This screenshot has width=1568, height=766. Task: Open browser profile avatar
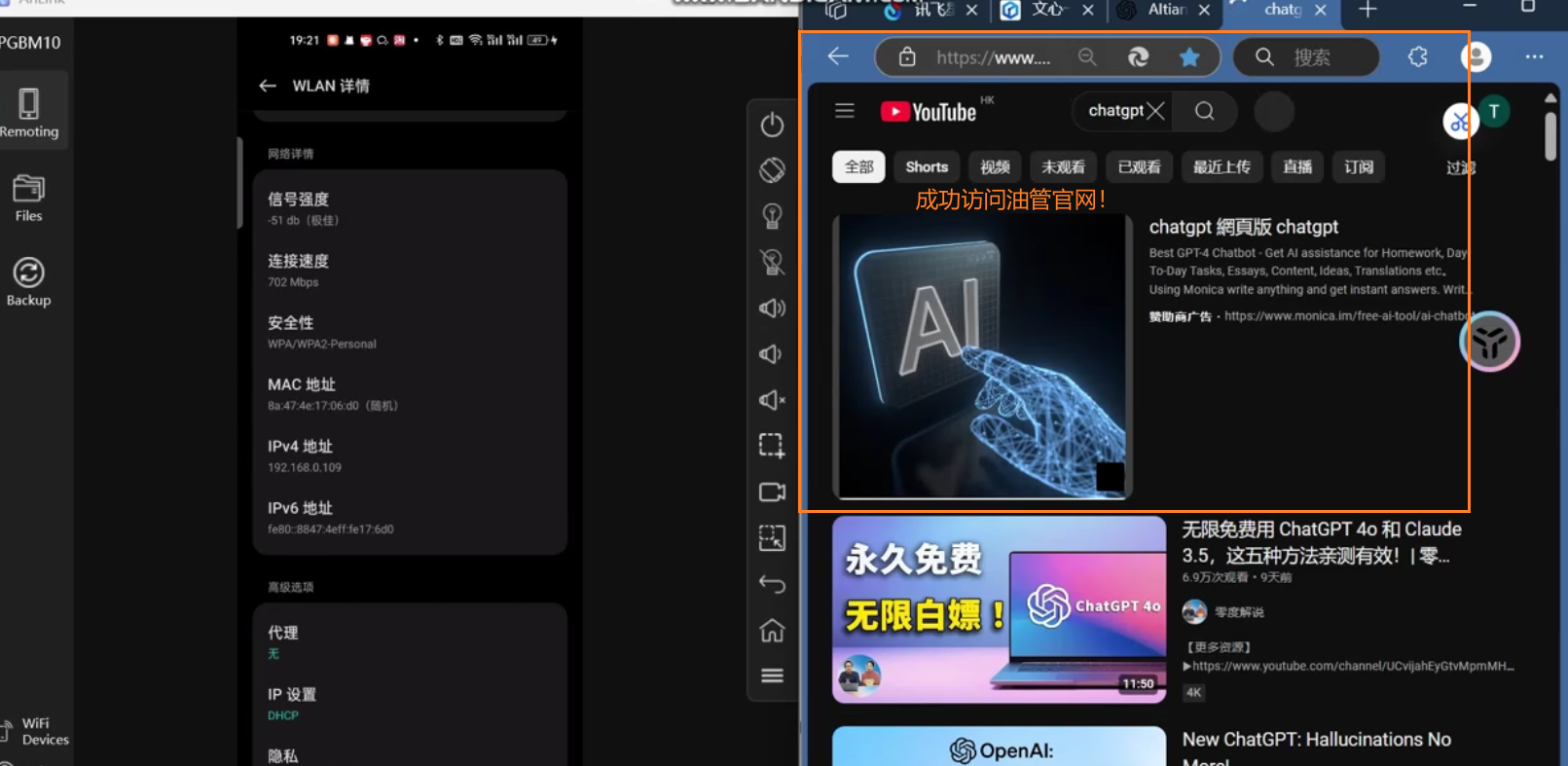tap(1477, 56)
